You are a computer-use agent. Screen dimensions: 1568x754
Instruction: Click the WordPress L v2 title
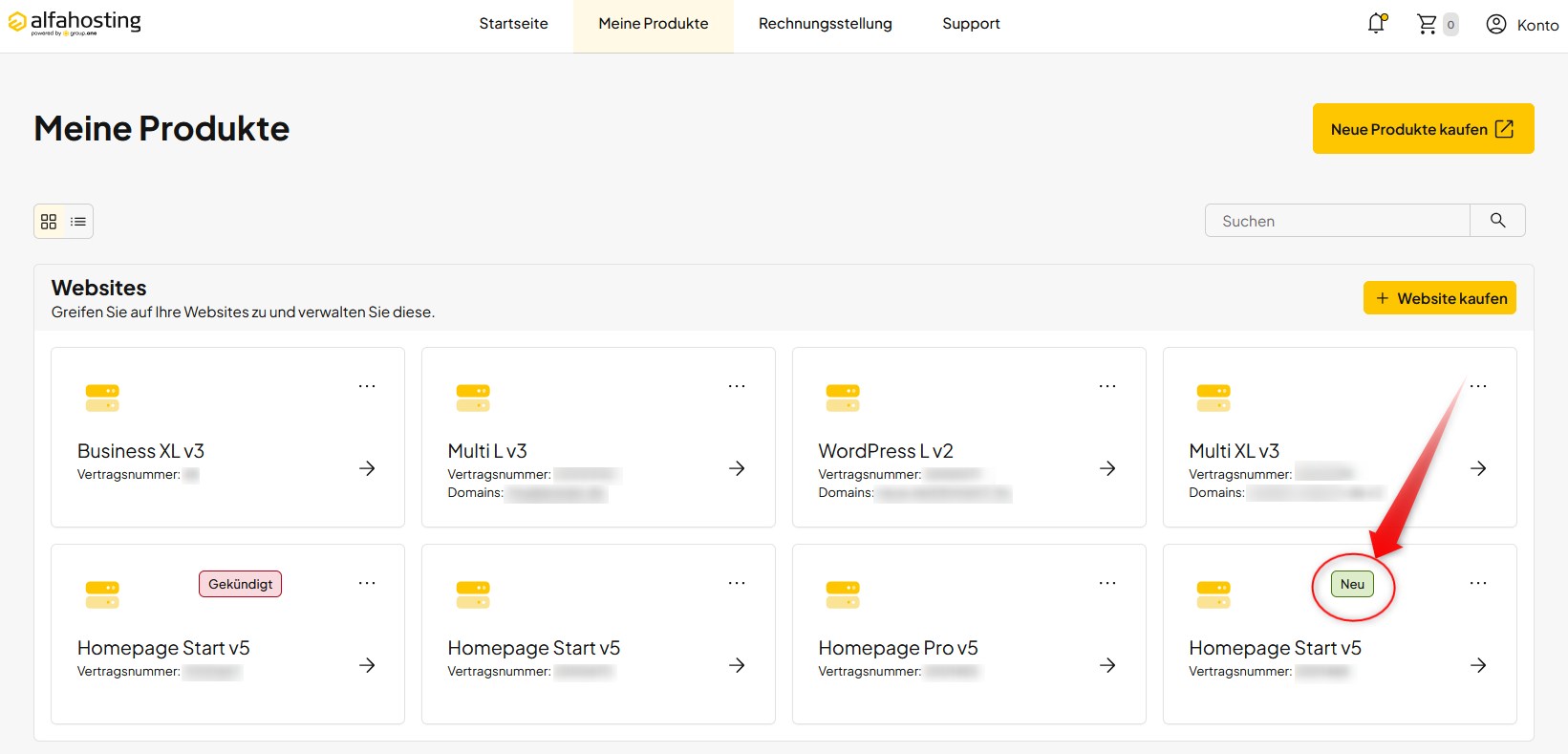pos(886,451)
